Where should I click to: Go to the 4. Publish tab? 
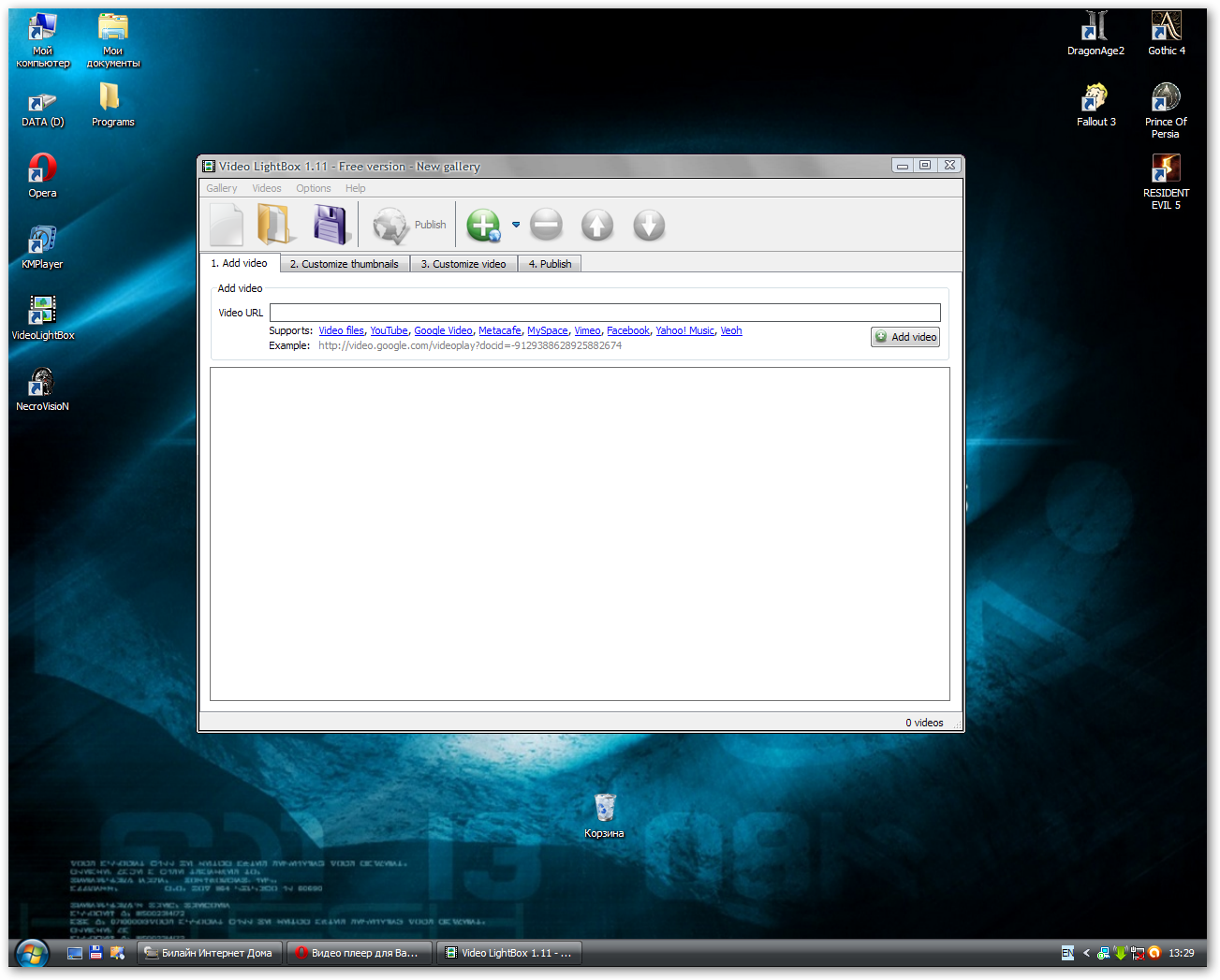point(550,264)
